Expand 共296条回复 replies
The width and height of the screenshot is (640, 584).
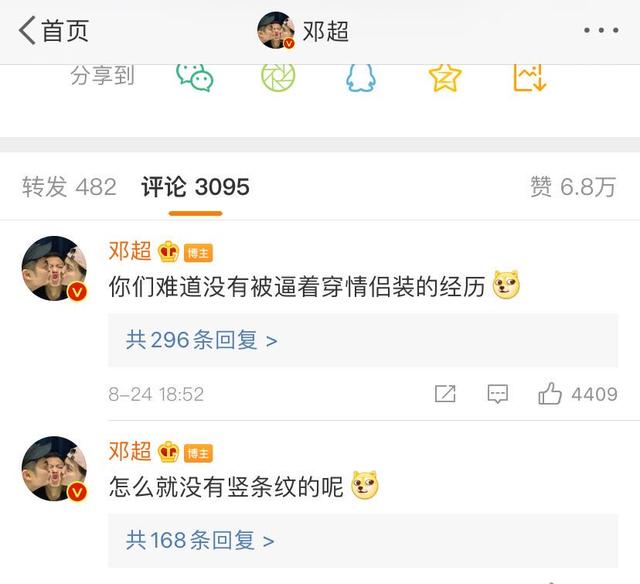click(x=363, y=340)
